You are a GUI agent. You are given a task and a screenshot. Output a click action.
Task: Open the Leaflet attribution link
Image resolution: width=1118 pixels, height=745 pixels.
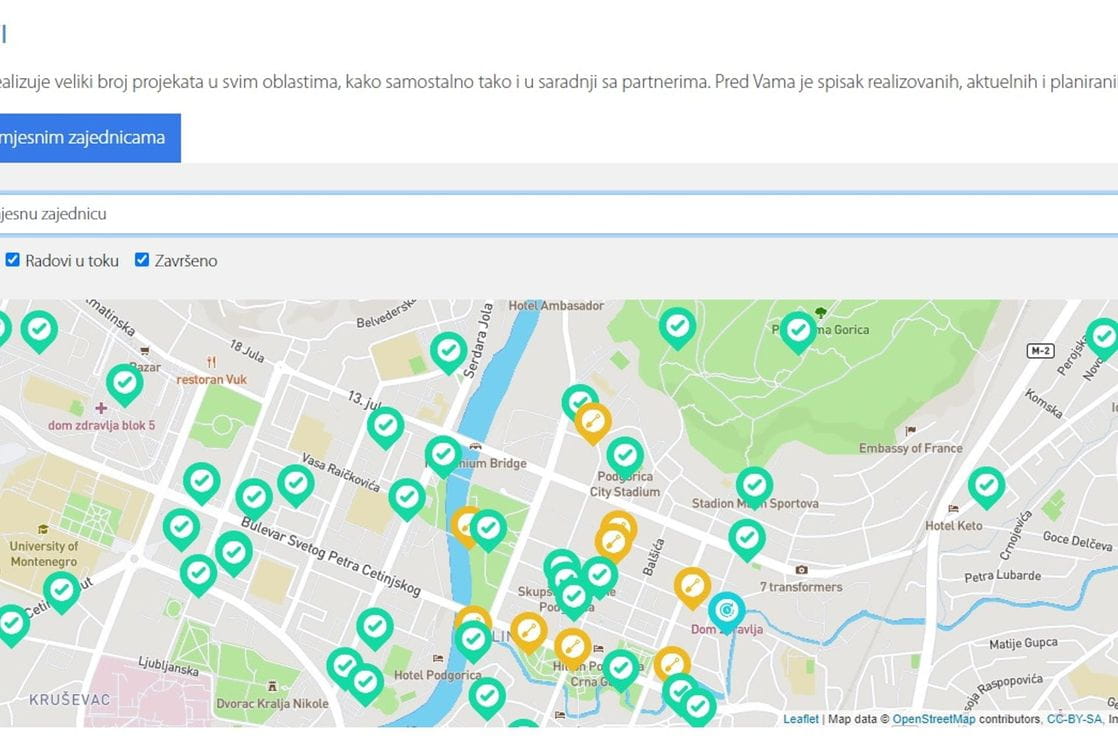click(800, 719)
